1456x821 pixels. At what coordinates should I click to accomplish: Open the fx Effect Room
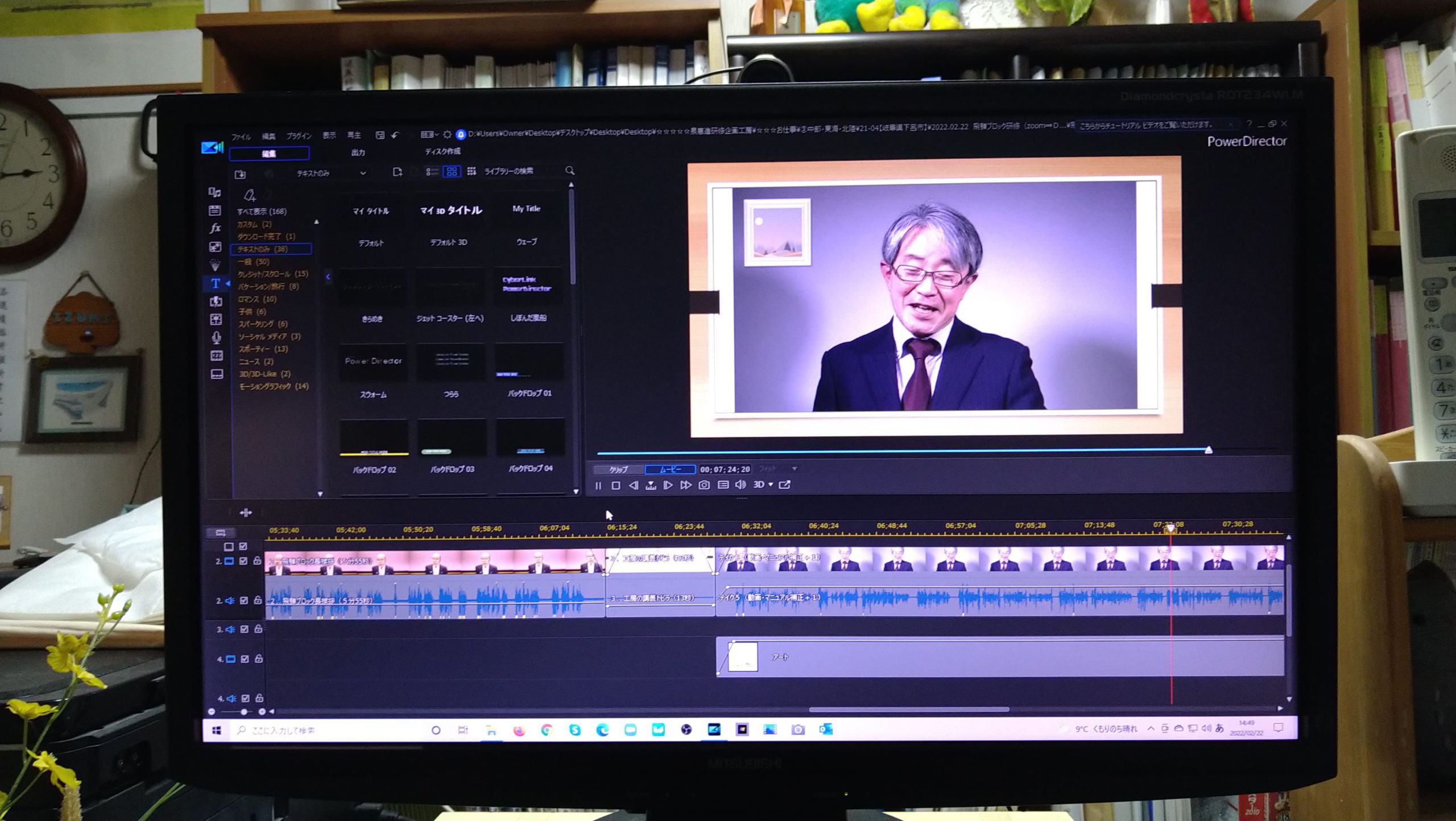coord(215,228)
